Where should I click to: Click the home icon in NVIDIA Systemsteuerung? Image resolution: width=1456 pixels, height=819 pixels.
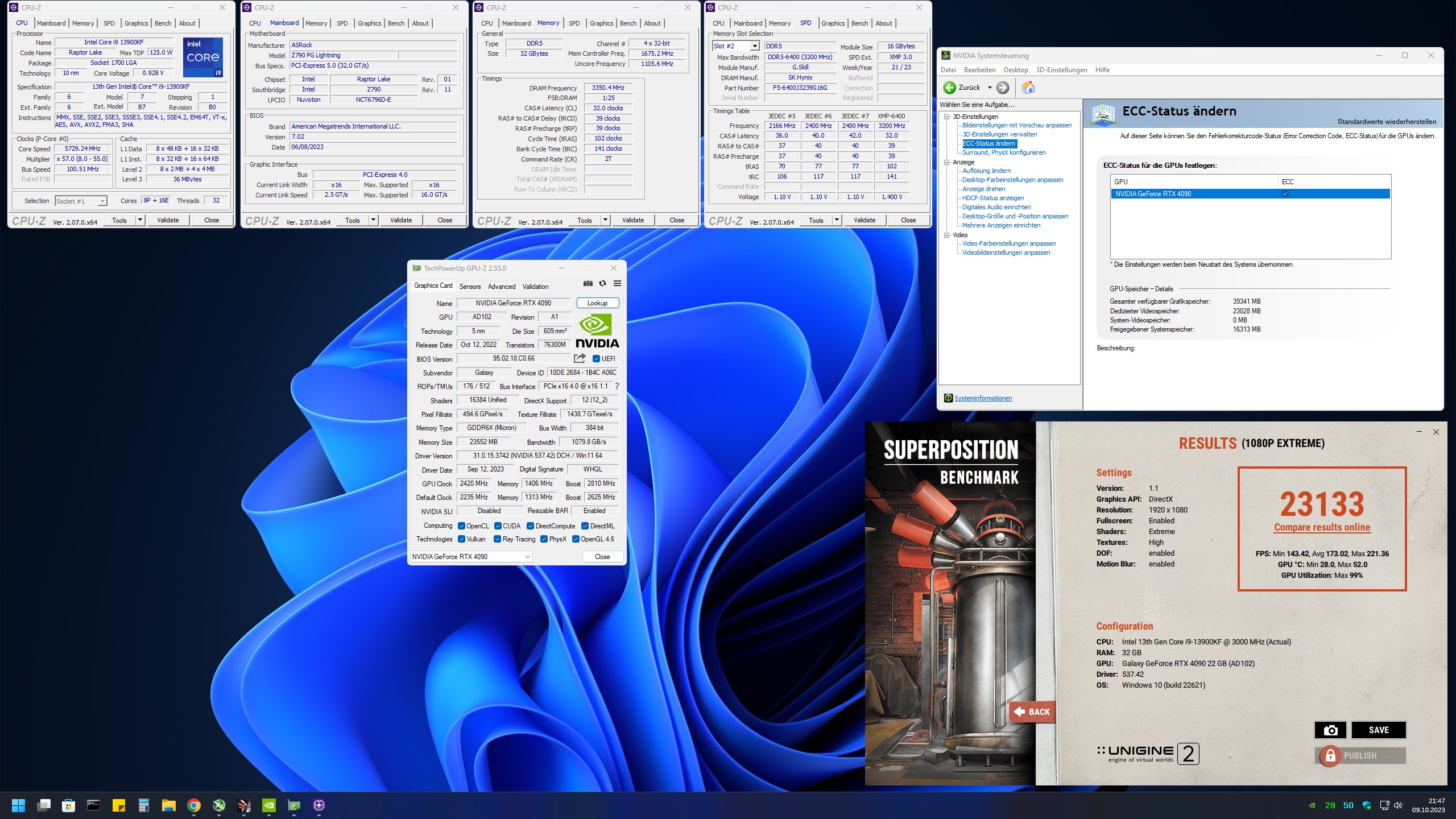coord(1028,88)
